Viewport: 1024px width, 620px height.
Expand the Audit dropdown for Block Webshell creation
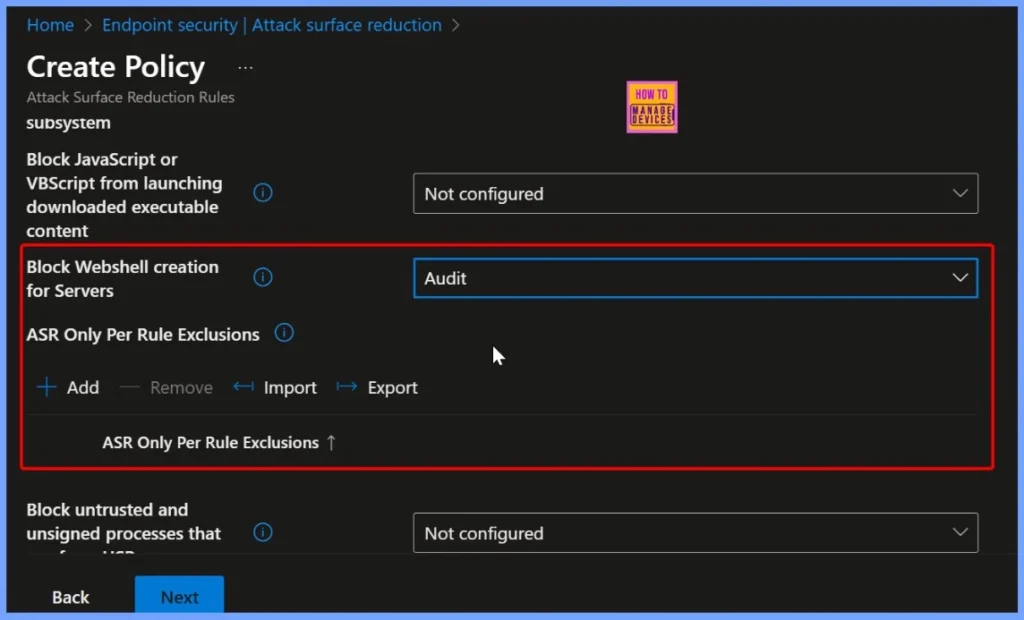695,279
